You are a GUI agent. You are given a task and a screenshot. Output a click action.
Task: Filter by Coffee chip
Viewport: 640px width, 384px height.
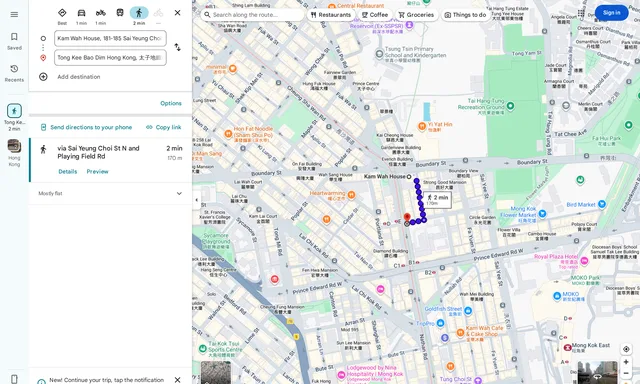[x=375, y=15]
